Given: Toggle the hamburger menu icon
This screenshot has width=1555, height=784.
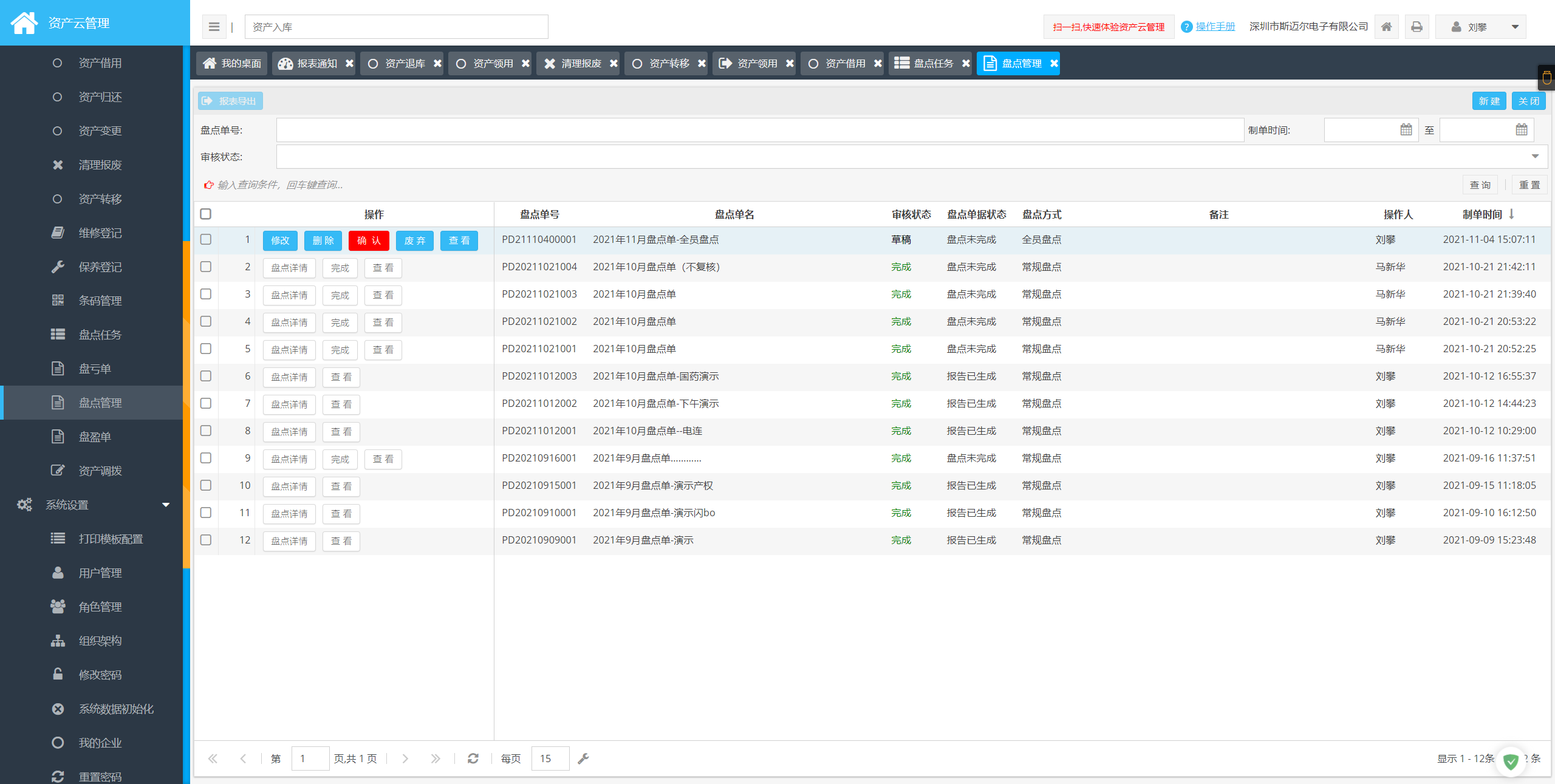Looking at the screenshot, I should click(x=214, y=27).
